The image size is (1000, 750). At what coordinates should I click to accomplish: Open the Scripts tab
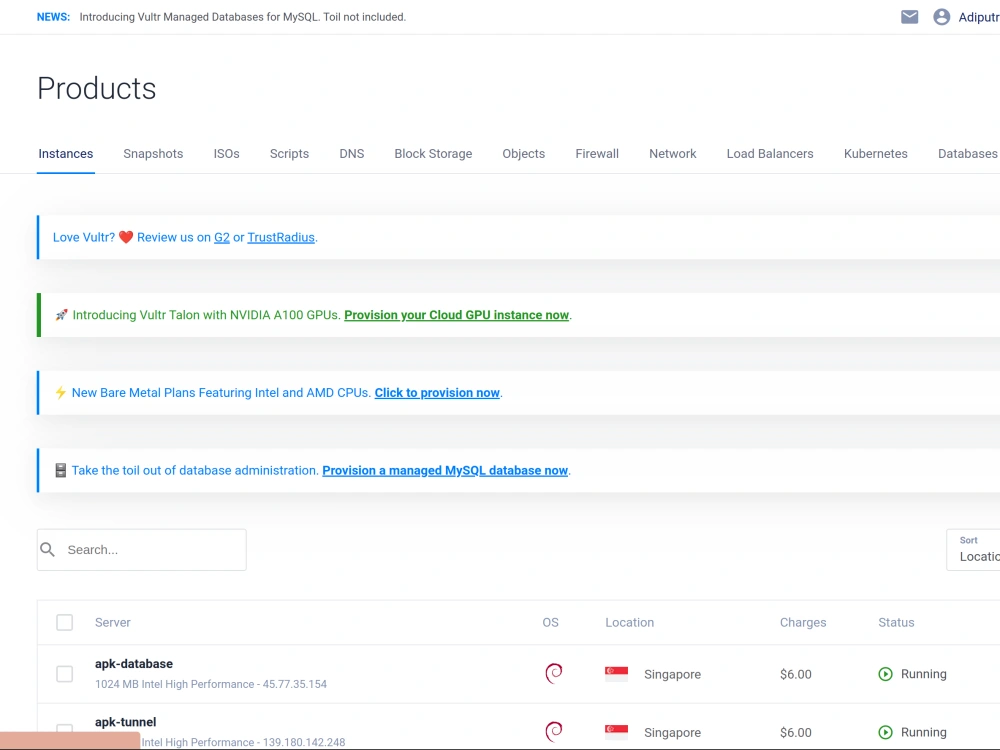tap(289, 154)
